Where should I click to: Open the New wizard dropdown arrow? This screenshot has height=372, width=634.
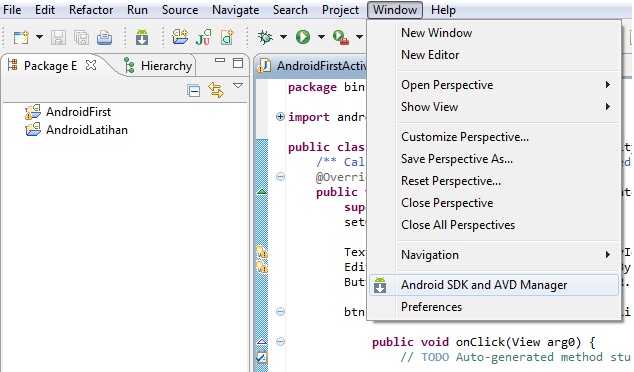tap(39, 37)
